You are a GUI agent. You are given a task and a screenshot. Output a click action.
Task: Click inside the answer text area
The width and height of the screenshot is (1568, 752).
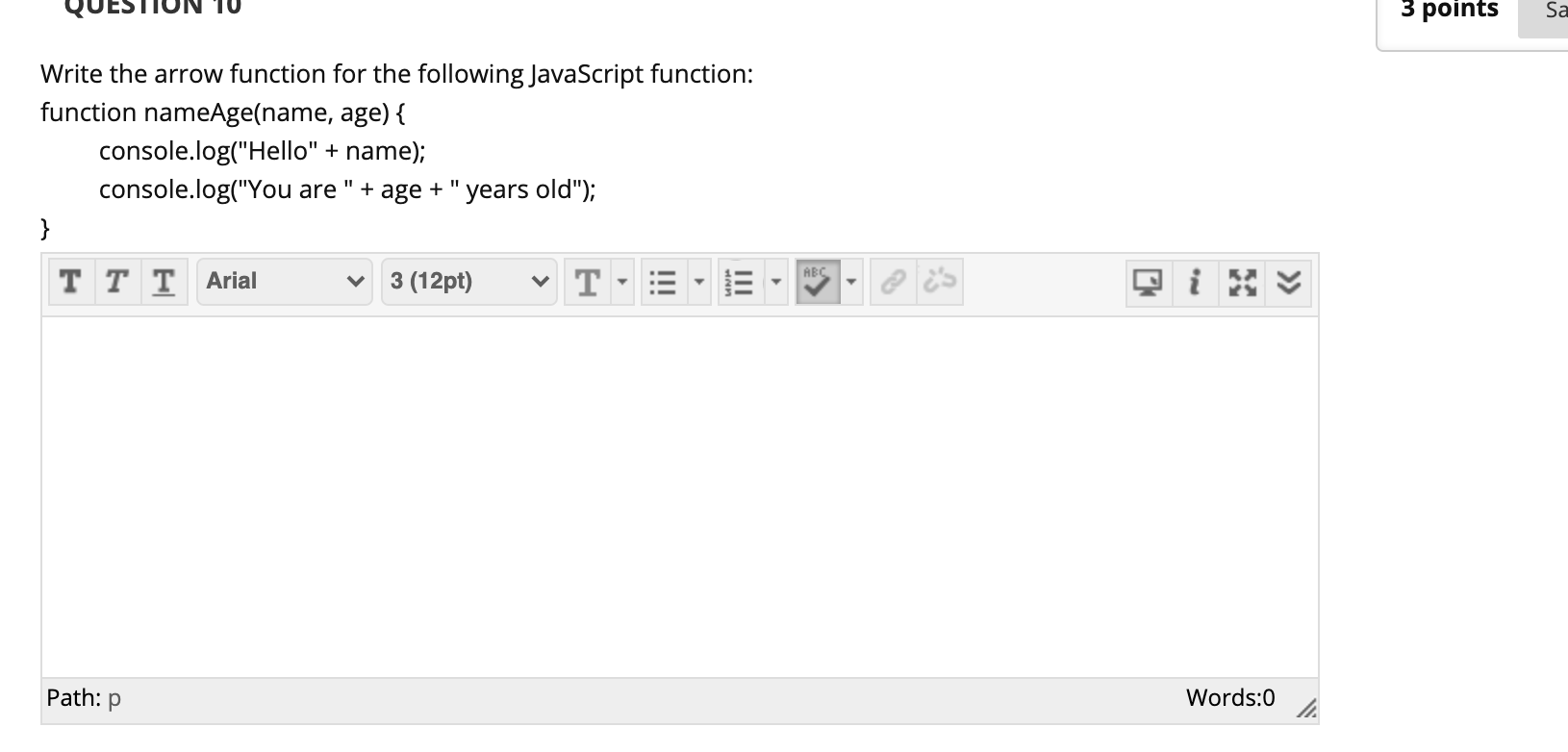click(680, 497)
